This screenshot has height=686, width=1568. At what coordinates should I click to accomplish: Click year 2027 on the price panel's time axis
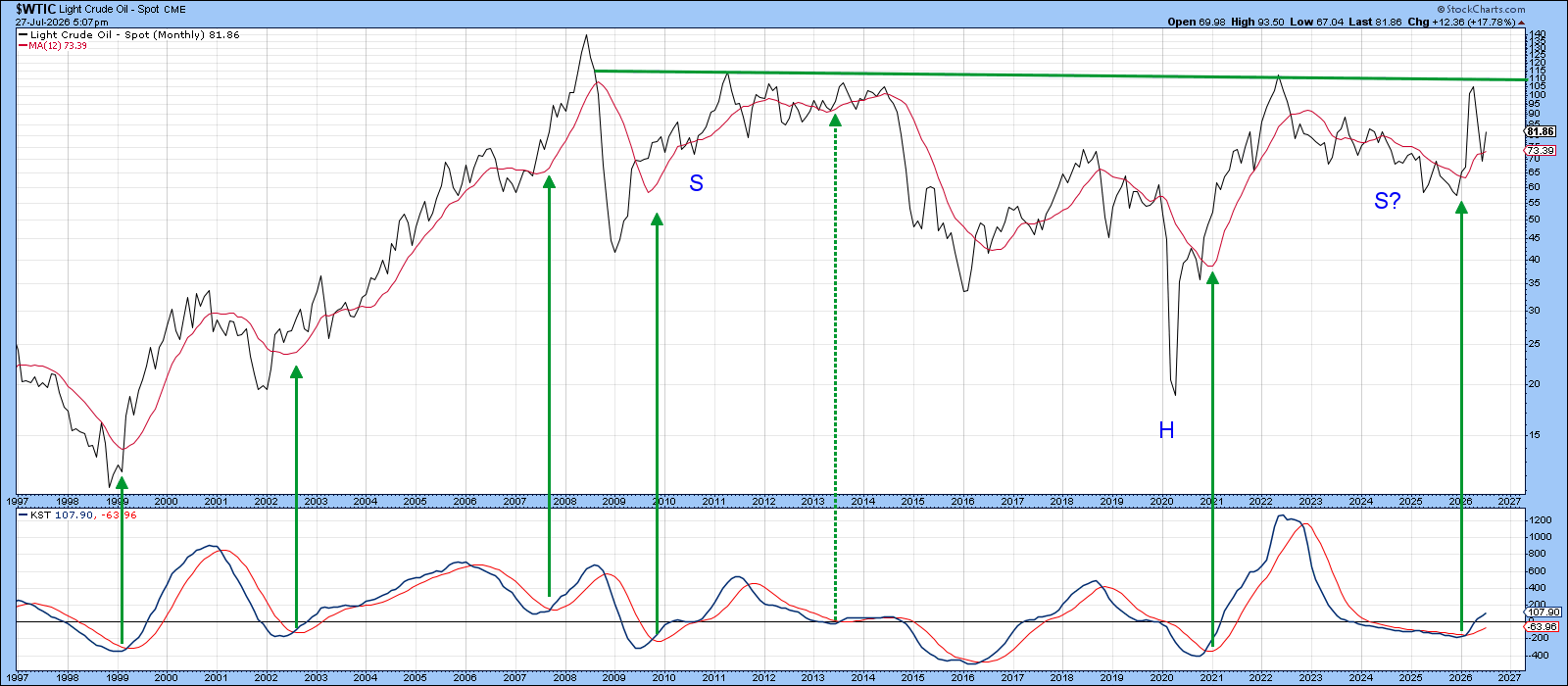point(1511,502)
